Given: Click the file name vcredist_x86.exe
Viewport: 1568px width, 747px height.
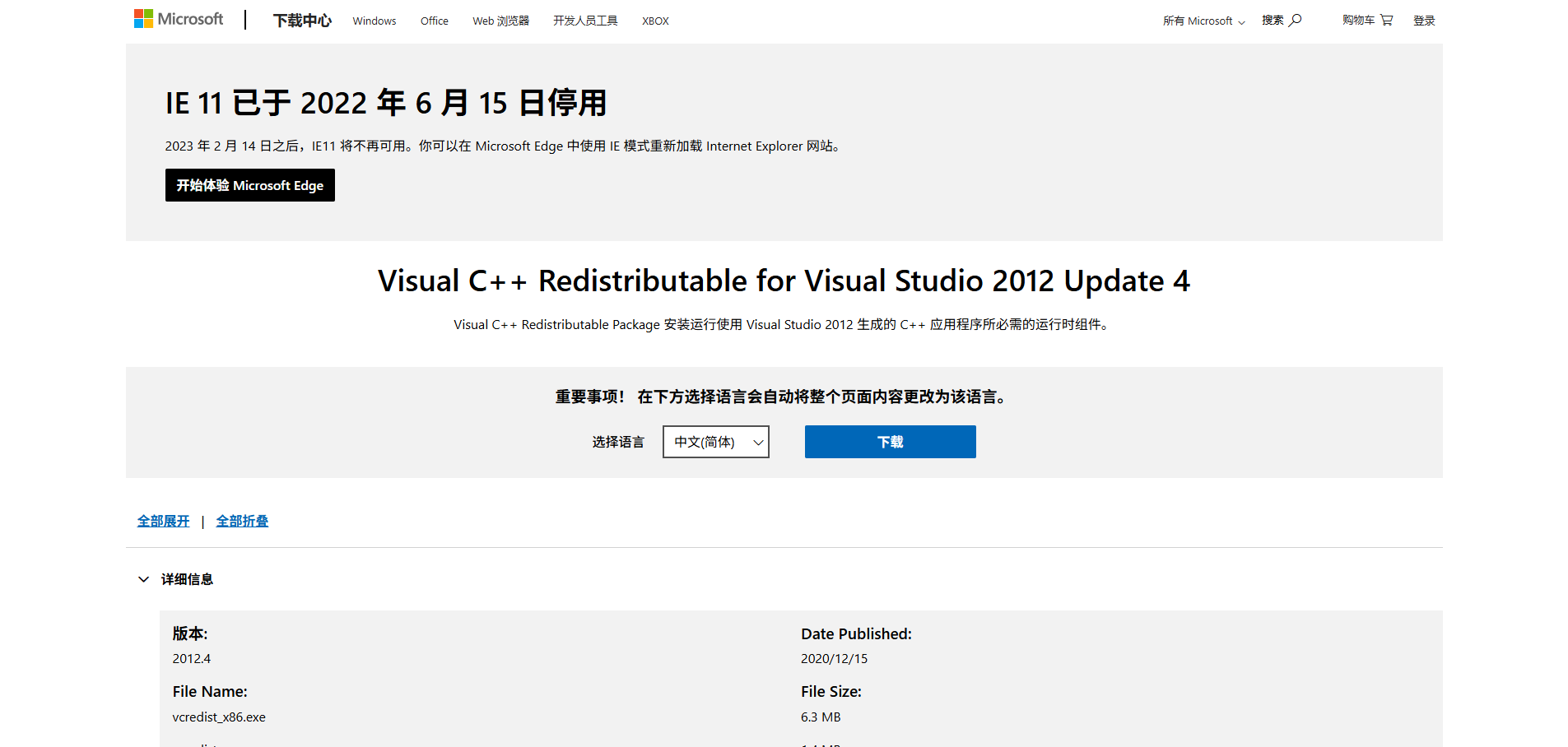Looking at the screenshot, I should tap(219, 717).
